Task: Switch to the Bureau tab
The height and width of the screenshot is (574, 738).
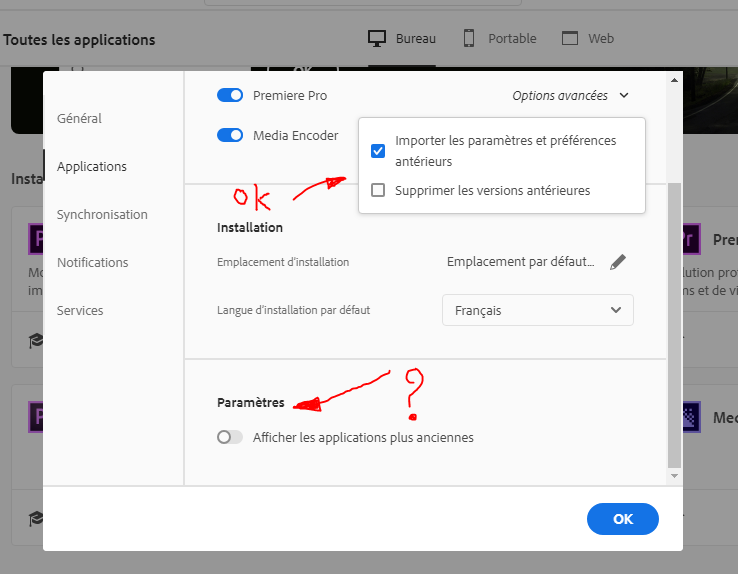Action: (x=402, y=39)
